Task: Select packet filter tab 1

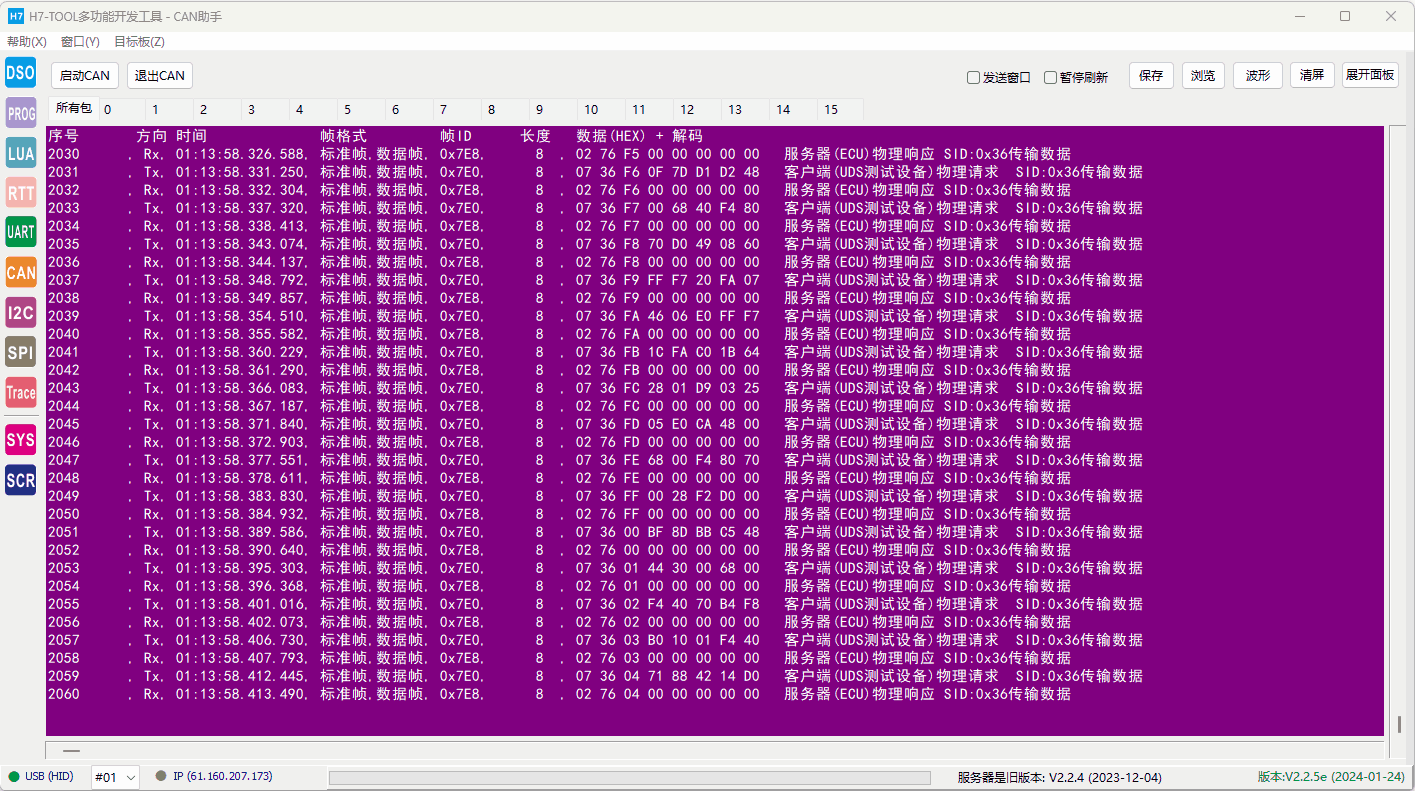Action: [169, 109]
